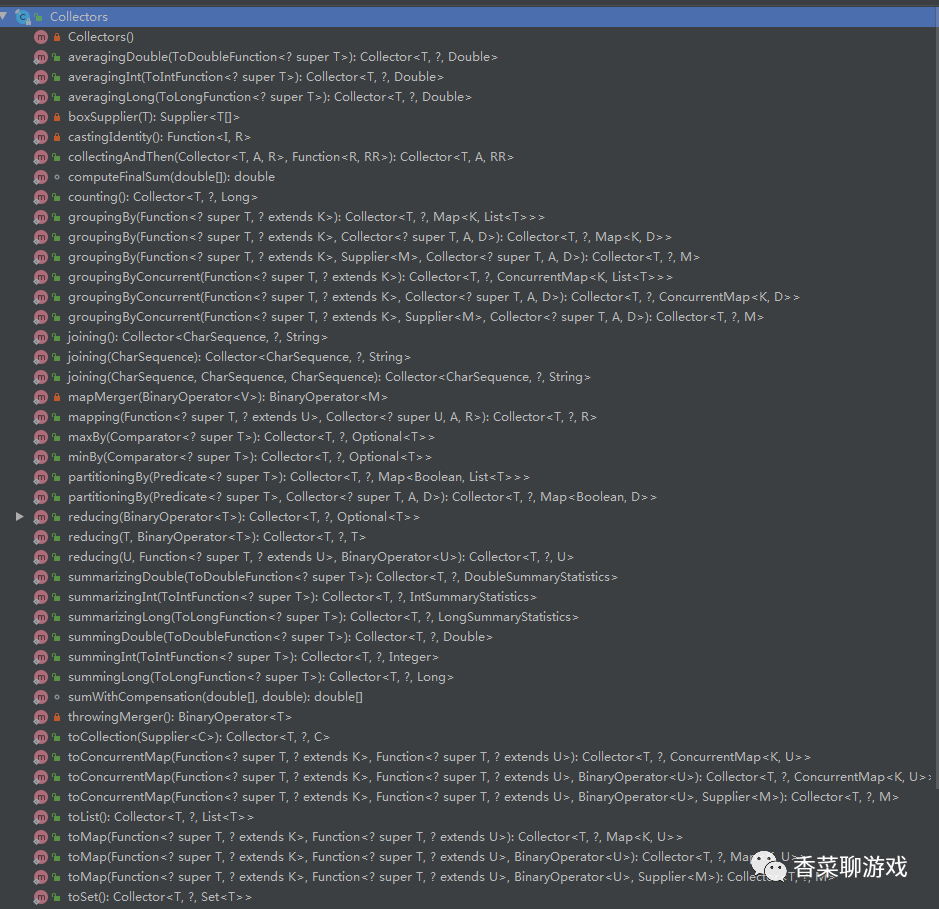Click method icon beside boxSupplier(T)
The width and height of the screenshot is (939, 909).
pos(40,117)
